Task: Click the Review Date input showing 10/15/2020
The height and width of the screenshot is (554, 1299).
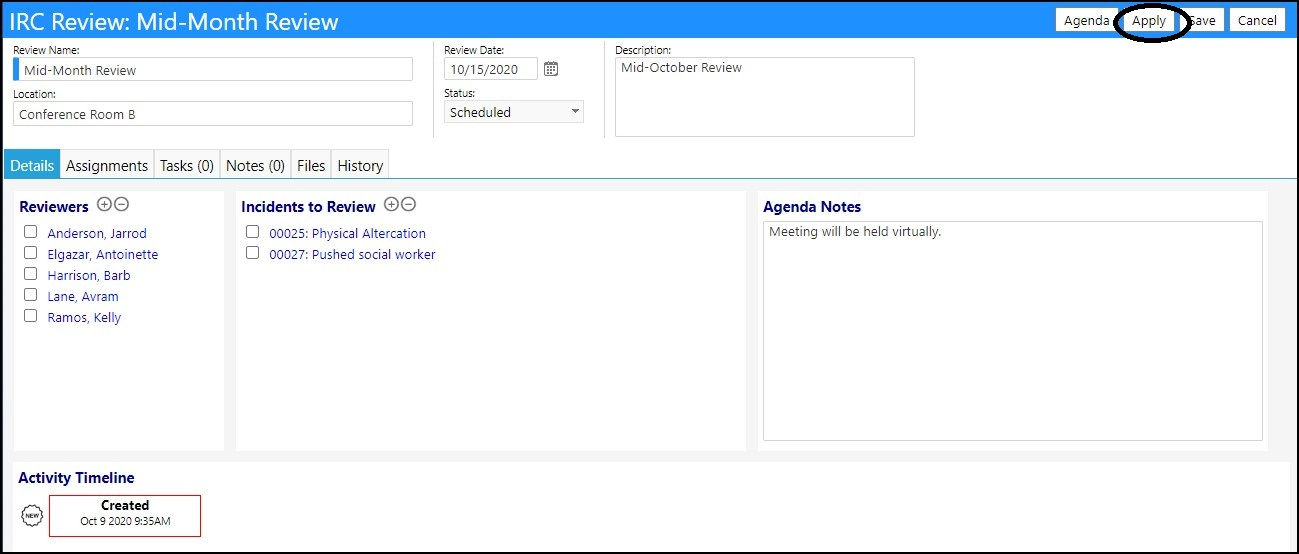Action: point(491,69)
